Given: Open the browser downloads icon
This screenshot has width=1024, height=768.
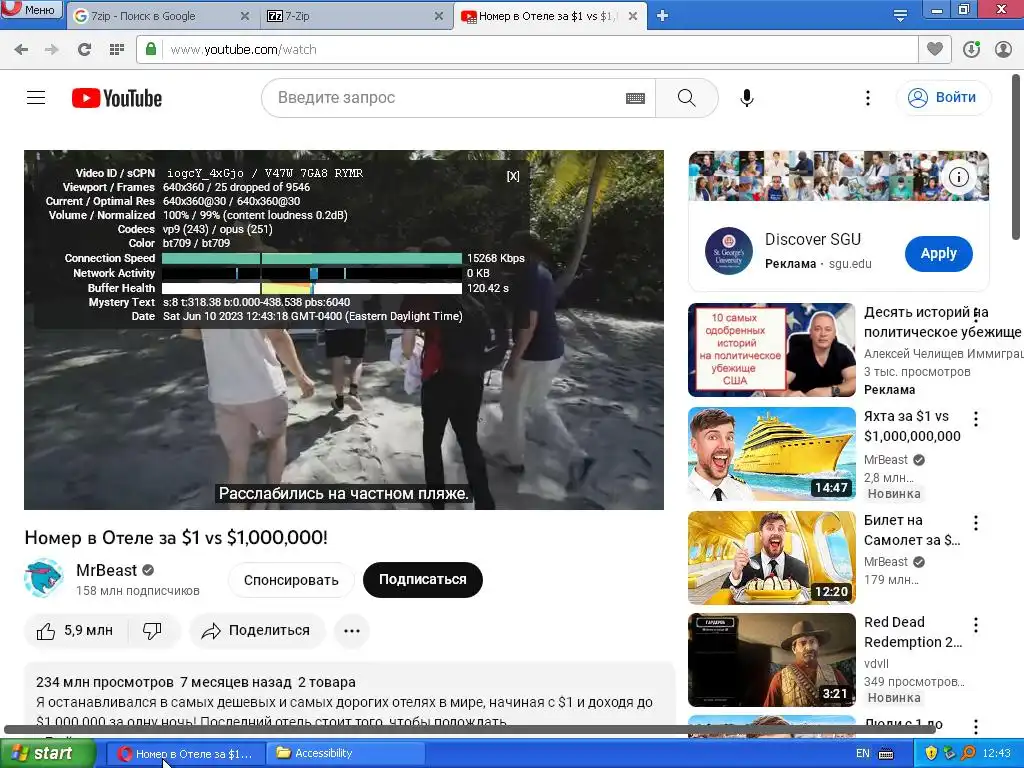Looking at the screenshot, I should click(971, 50).
